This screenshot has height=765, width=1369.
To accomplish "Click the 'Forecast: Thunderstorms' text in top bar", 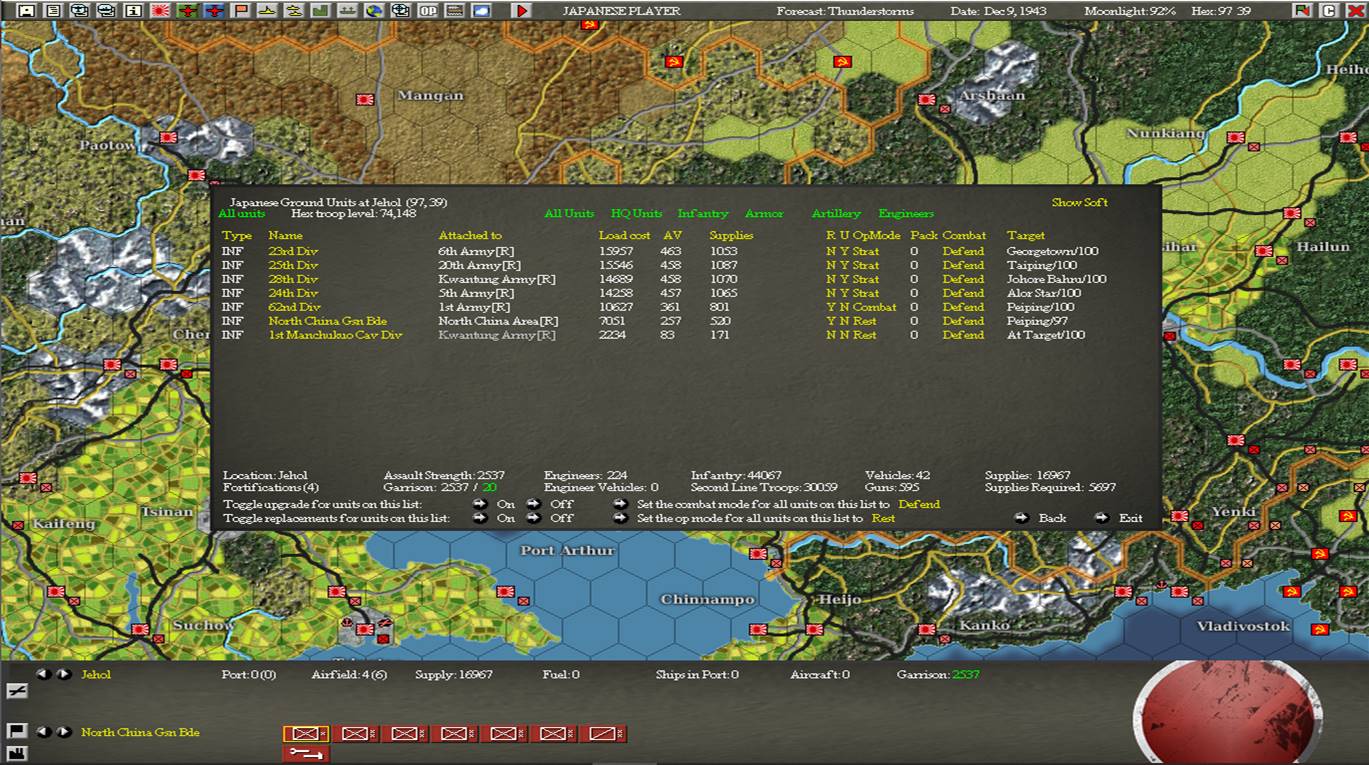I will [x=844, y=11].
